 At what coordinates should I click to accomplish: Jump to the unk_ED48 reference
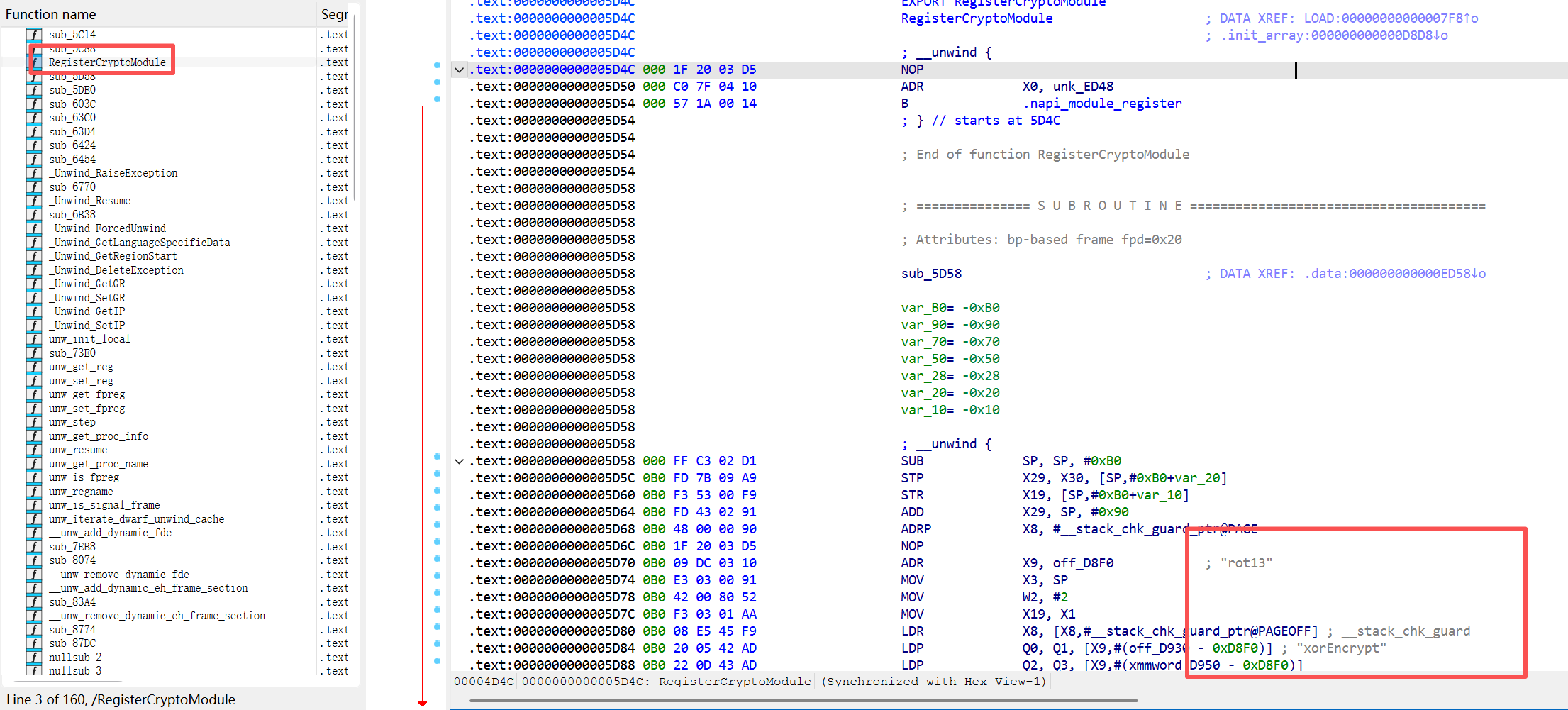click(1083, 87)
